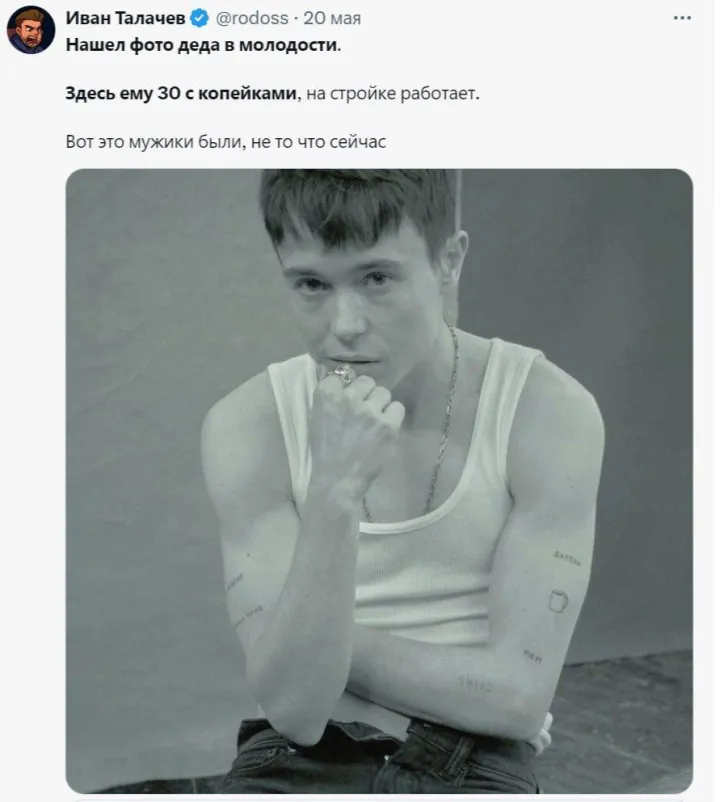This screenshot has width=720, height=802.
Task: Select the phrase Здесь ему 30 с копейками
Action: 178,91
